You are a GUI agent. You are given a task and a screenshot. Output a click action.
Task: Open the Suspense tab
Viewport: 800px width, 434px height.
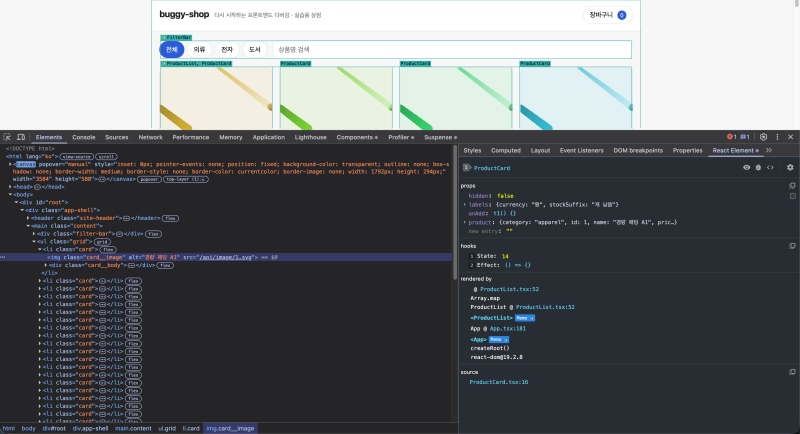point(440,137)
